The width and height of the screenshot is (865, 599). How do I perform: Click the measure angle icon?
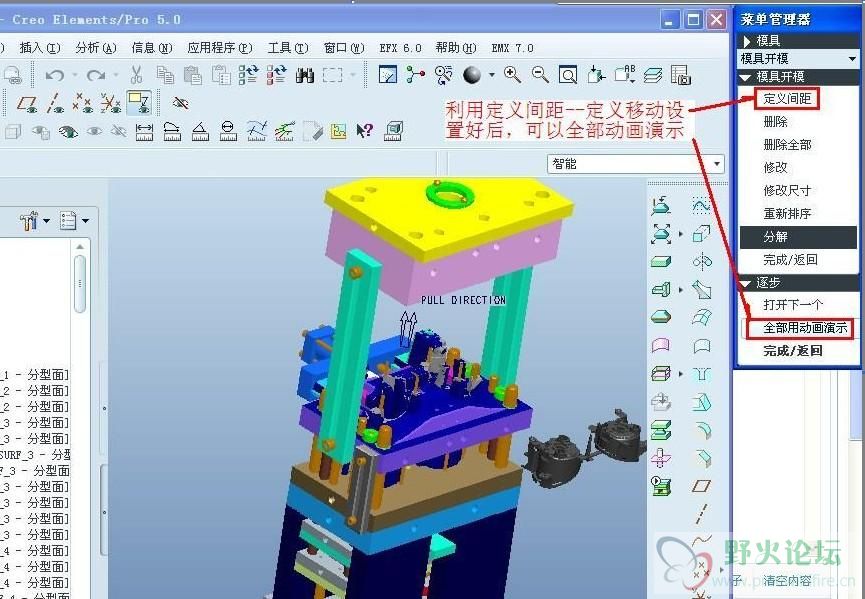tap(200, 131)
